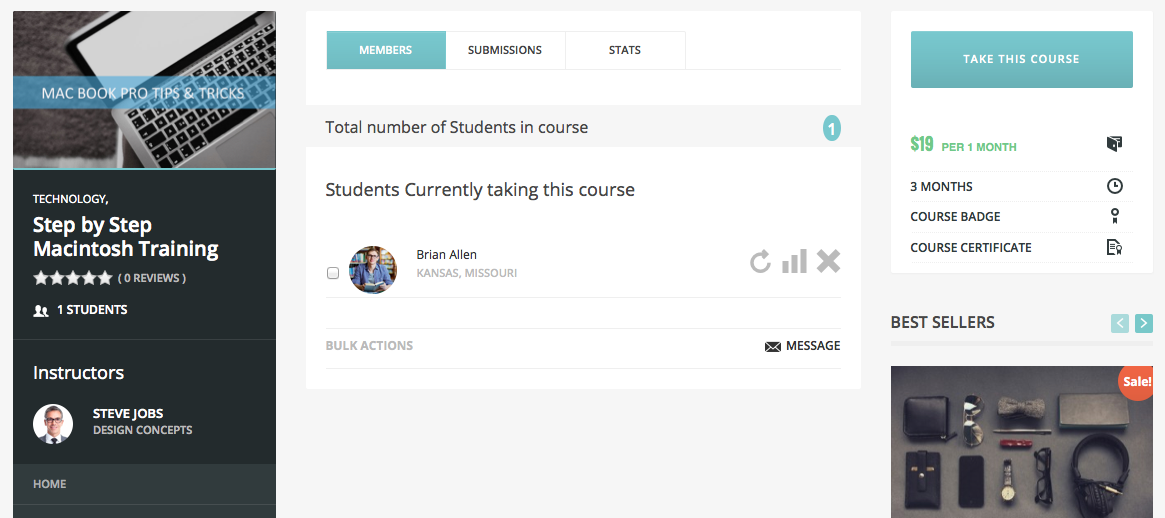
Task: Click the clock icon beside 3 Months
Action: (x=1114, y=187)
